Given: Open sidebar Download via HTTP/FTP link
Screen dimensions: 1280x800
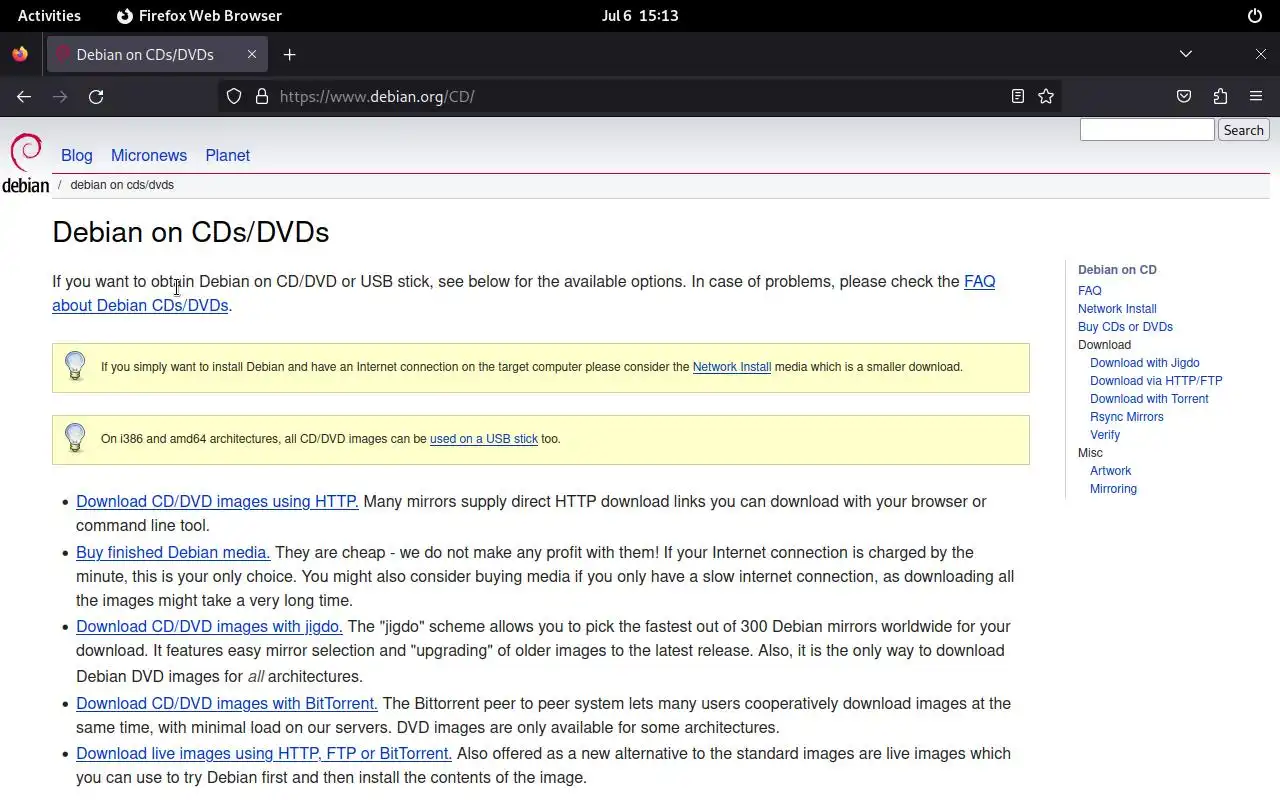Looking at the screenshot, I should coord(1156,381).
